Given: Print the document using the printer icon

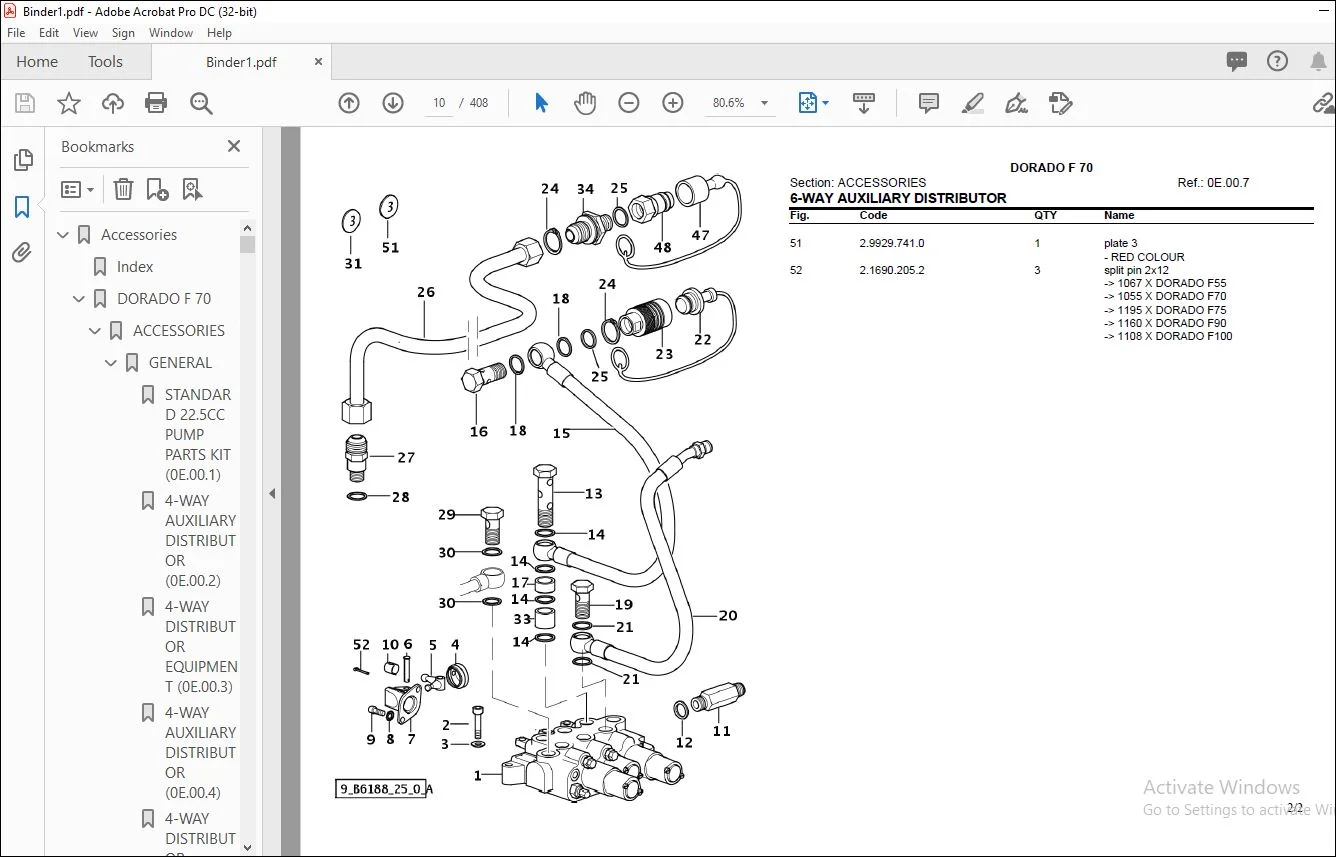Looking at the screenshot, I should (156, 103).
